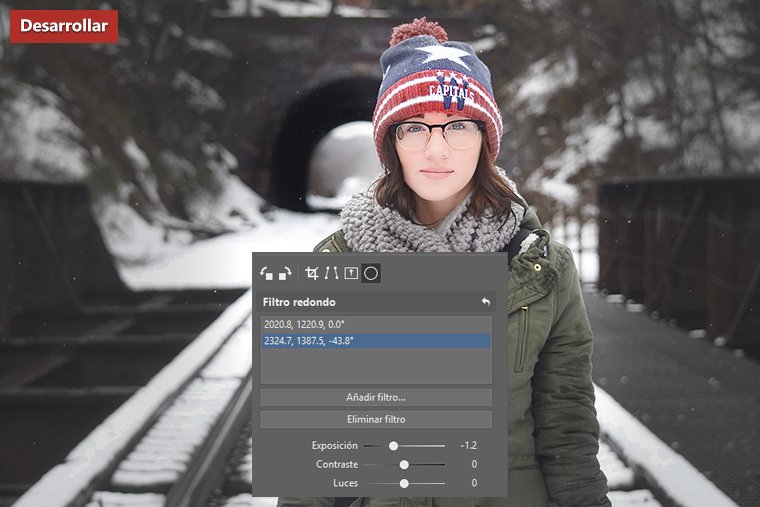The width and height of the screenshot is (760, 507).
Task: Click the Luces label
Action: point(345,483)
